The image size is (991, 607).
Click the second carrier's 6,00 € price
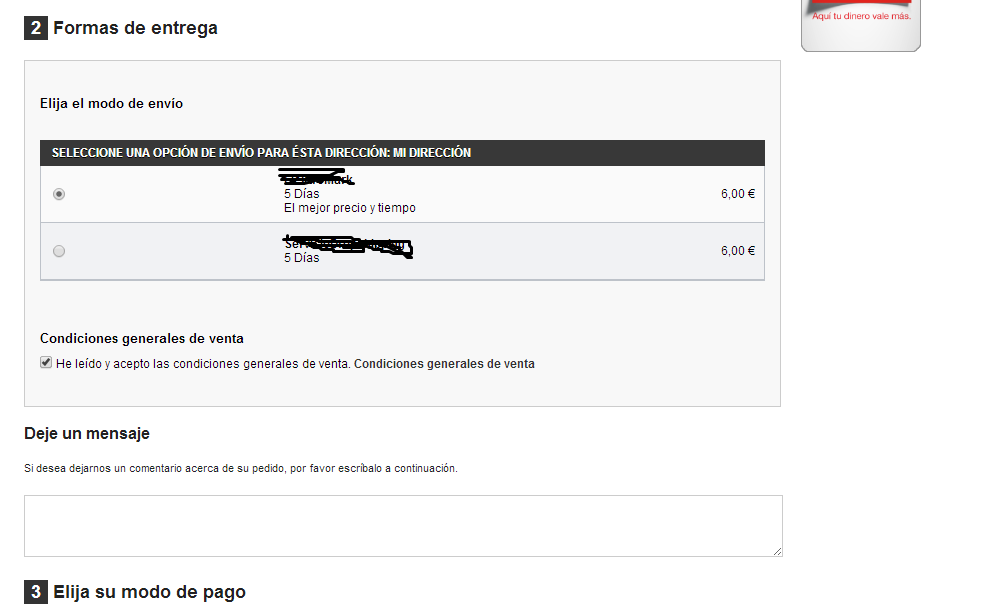(737, 251)
